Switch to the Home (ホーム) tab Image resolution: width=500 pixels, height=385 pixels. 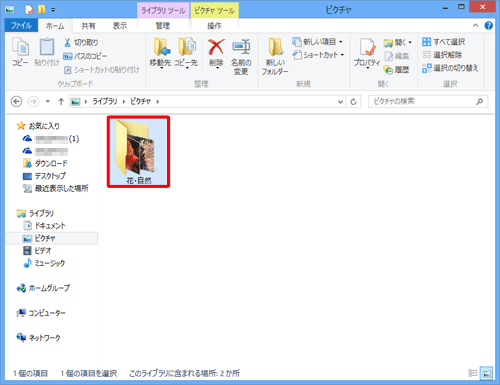pyautogui.click(x=55, y=26)
